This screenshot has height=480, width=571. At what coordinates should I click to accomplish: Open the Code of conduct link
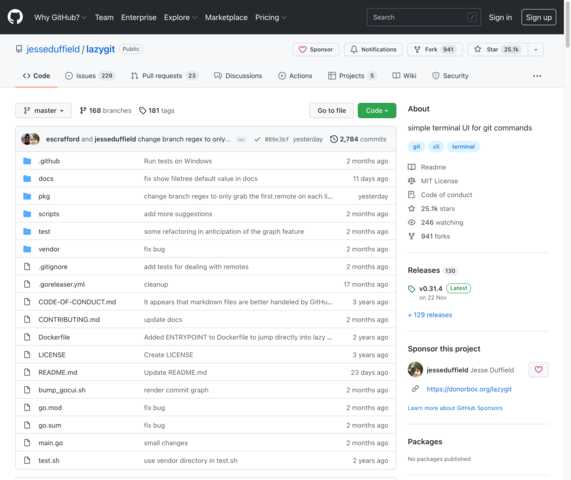[440, 195]
